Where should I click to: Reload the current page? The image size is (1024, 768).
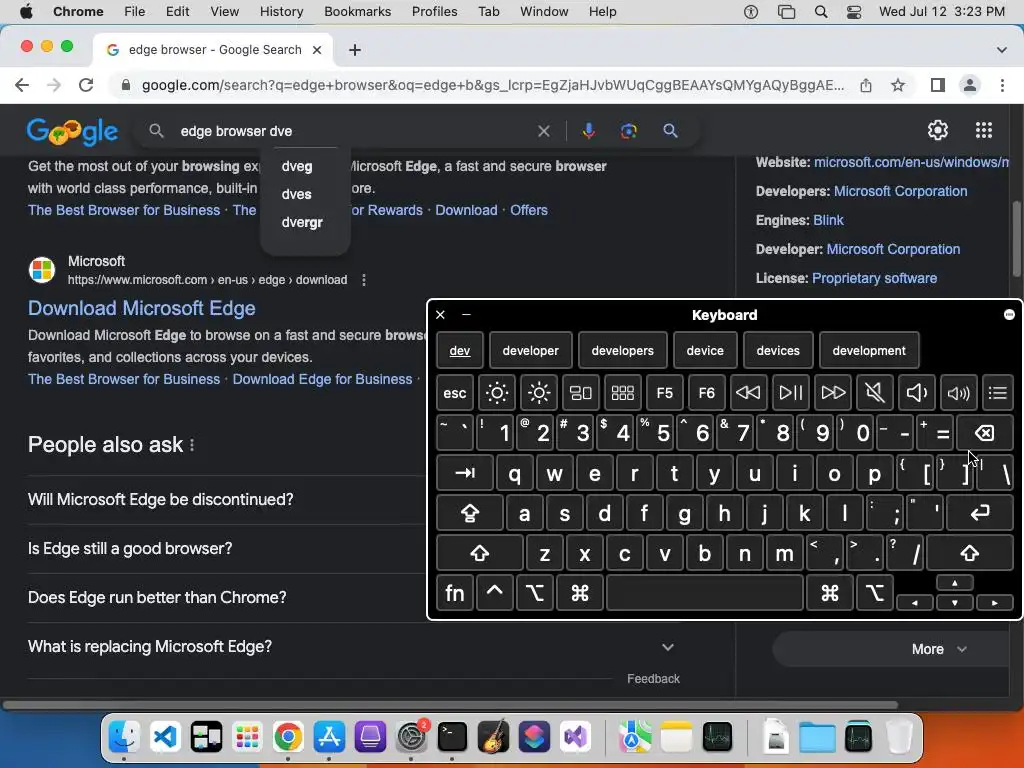[x=86, y=85]
